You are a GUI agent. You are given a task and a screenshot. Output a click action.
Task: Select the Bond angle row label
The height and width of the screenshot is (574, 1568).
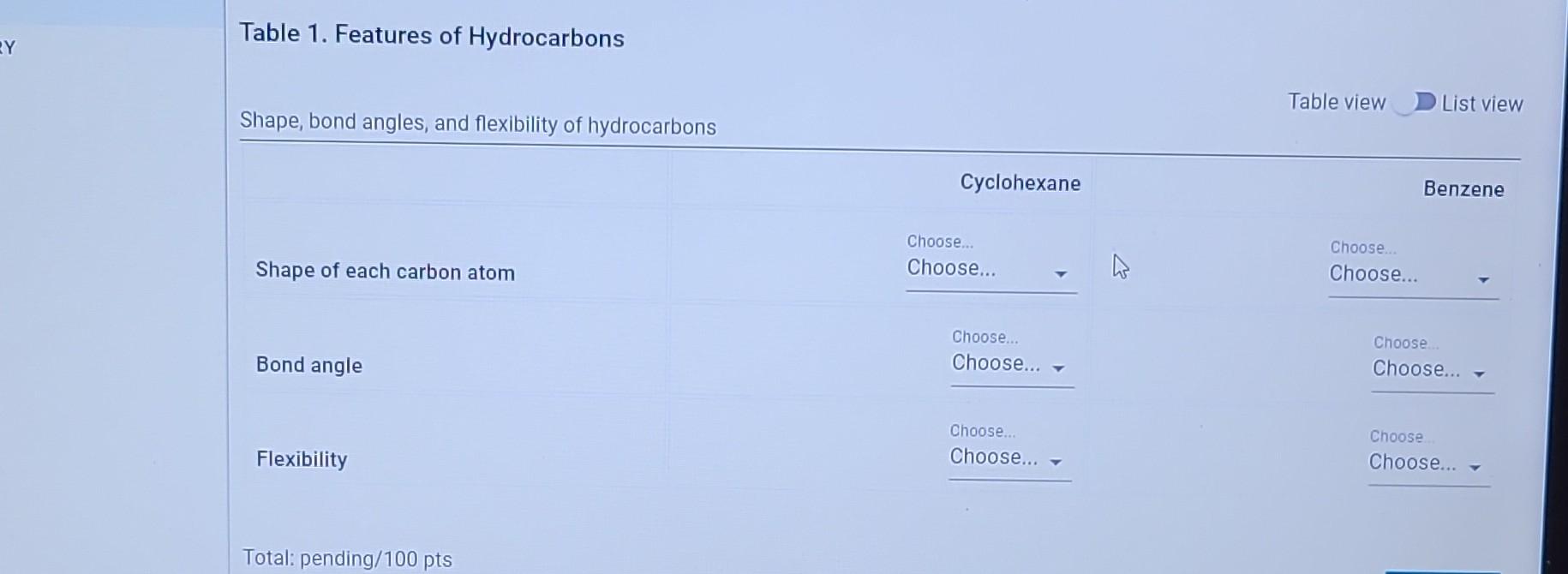308,366
